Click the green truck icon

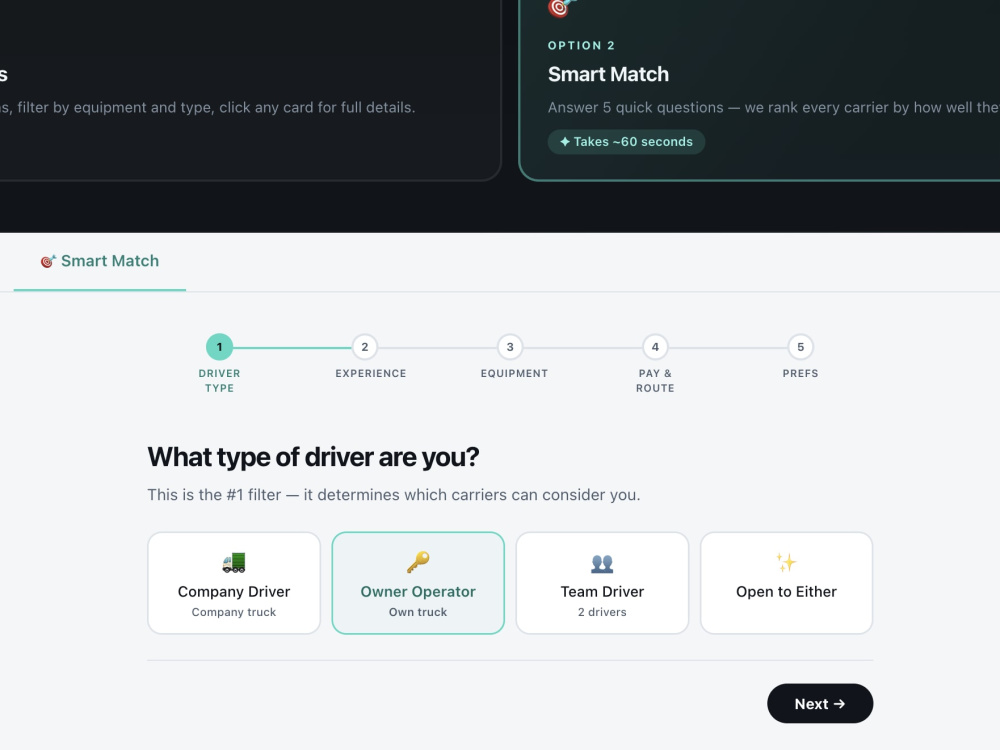[x=233, y=562]
